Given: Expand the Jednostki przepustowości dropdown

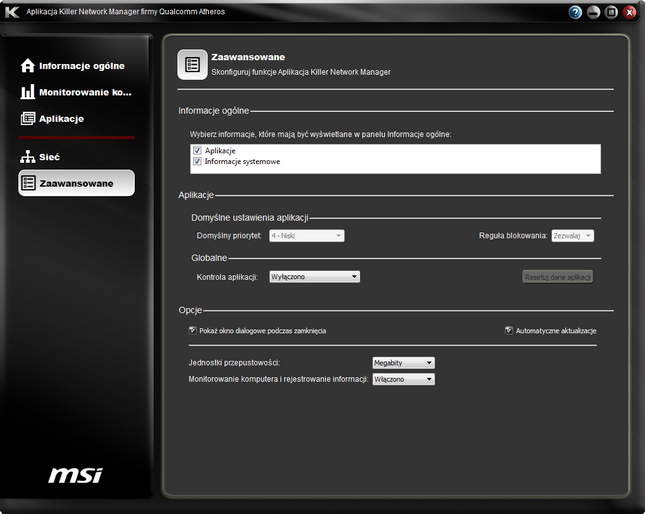Looking at the screenshot, I should (x=403, y=362).
